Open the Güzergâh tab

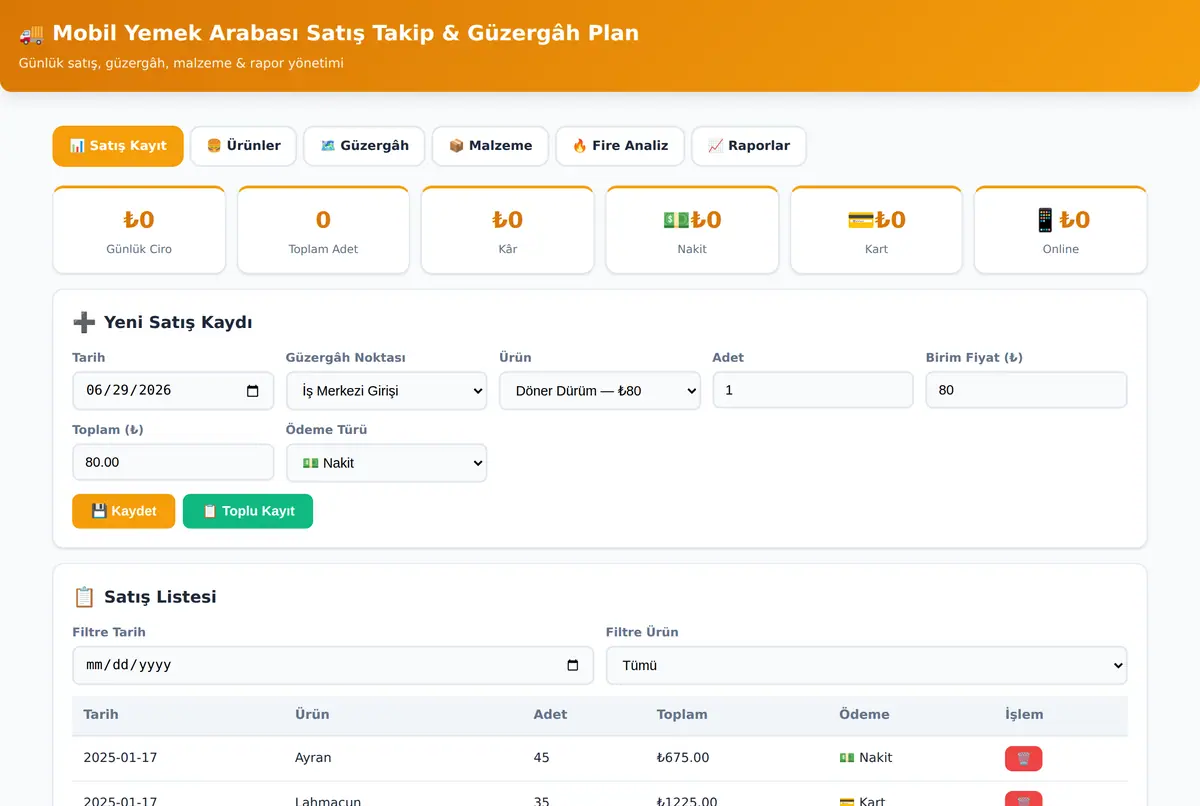pyautogui.click(x=364, y=146)
